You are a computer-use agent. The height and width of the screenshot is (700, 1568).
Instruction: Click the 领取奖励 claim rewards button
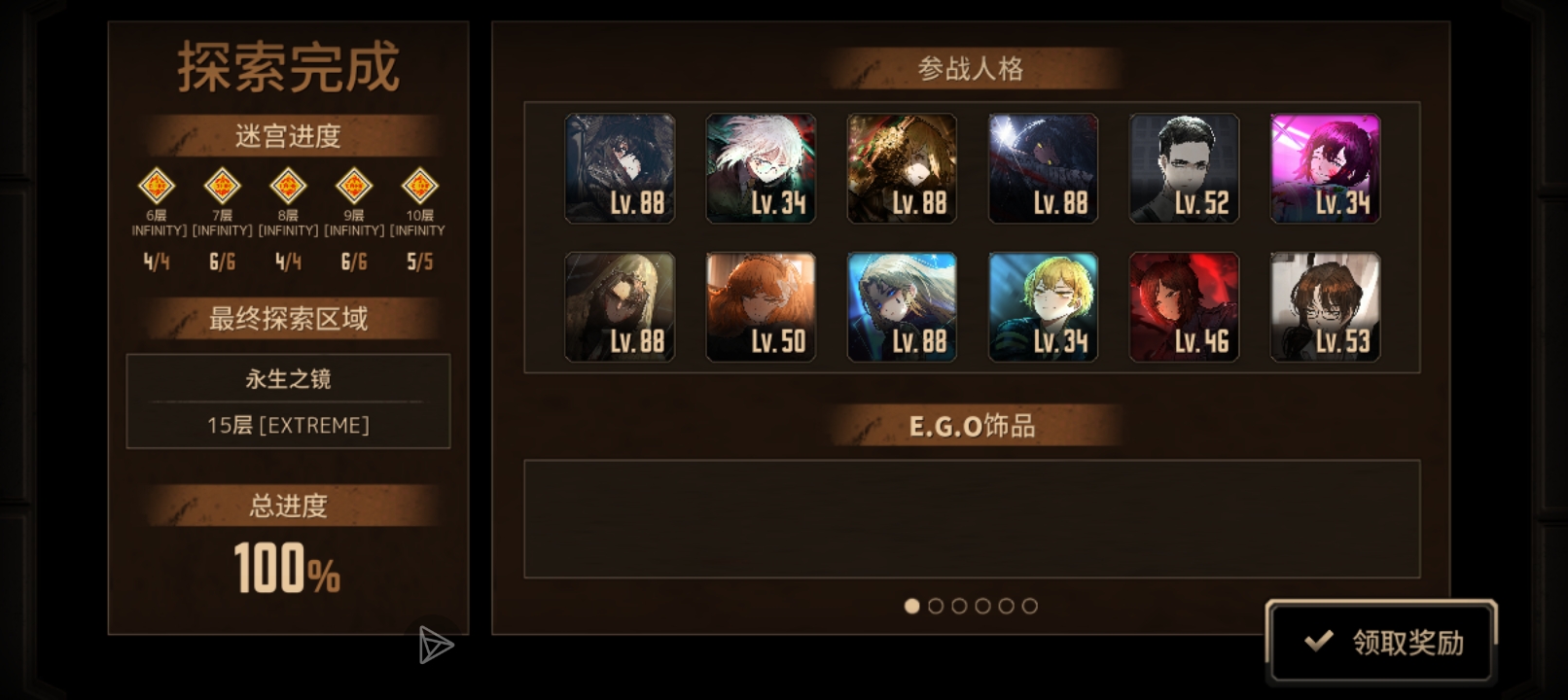coord(1381,642)
